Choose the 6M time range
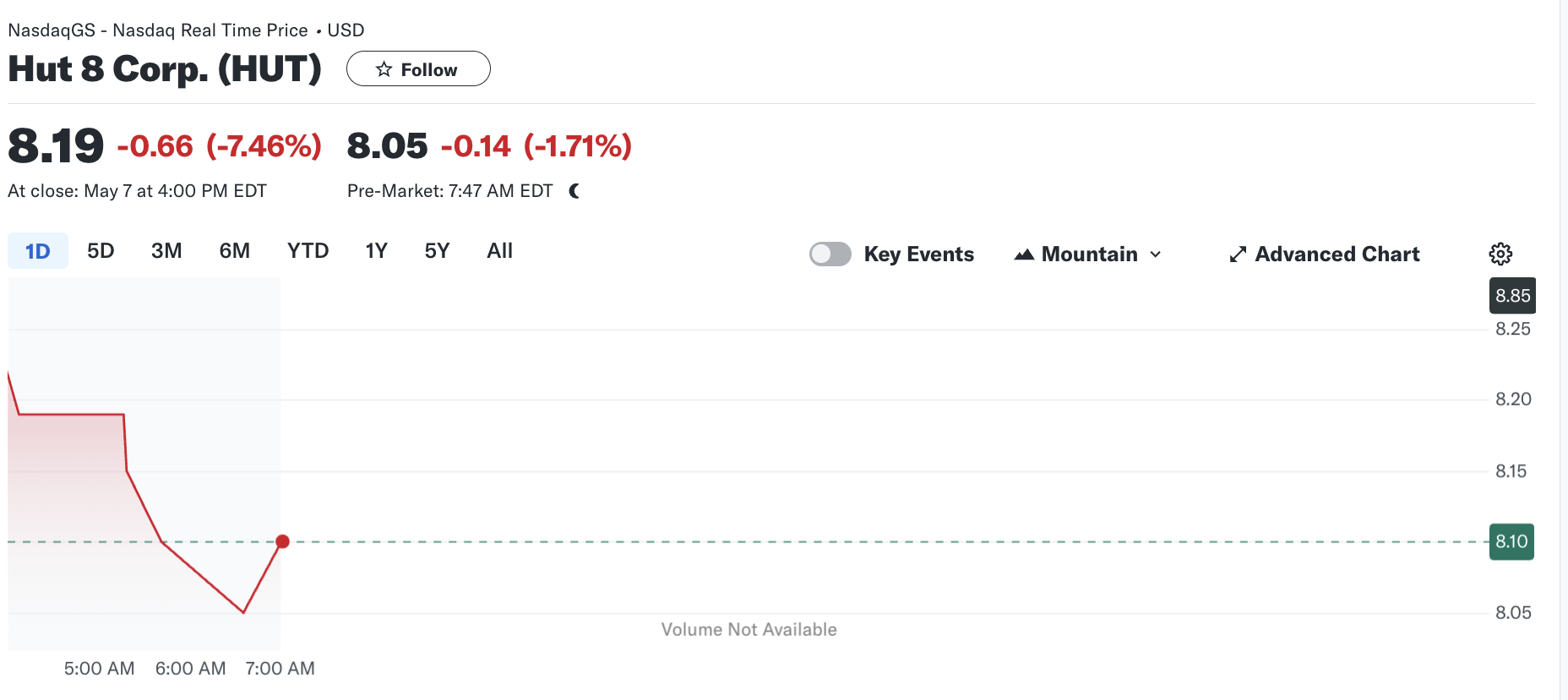 234,251
